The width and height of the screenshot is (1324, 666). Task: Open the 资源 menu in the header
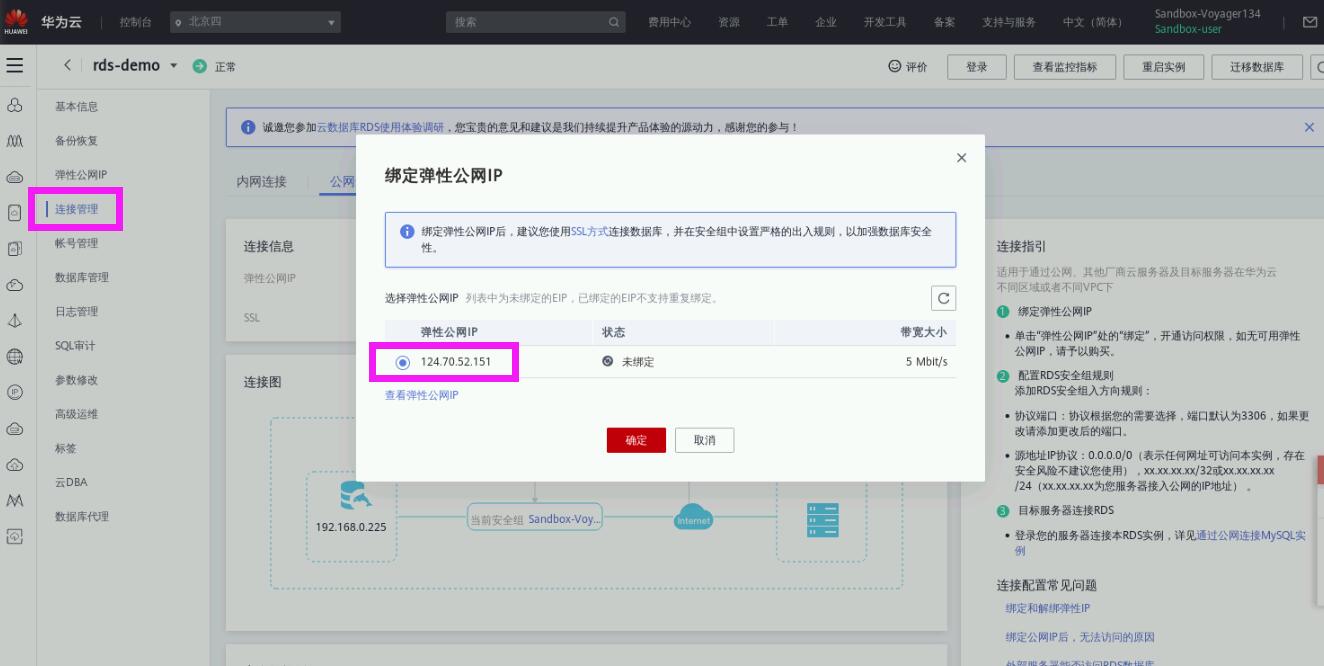click(729, 22)
